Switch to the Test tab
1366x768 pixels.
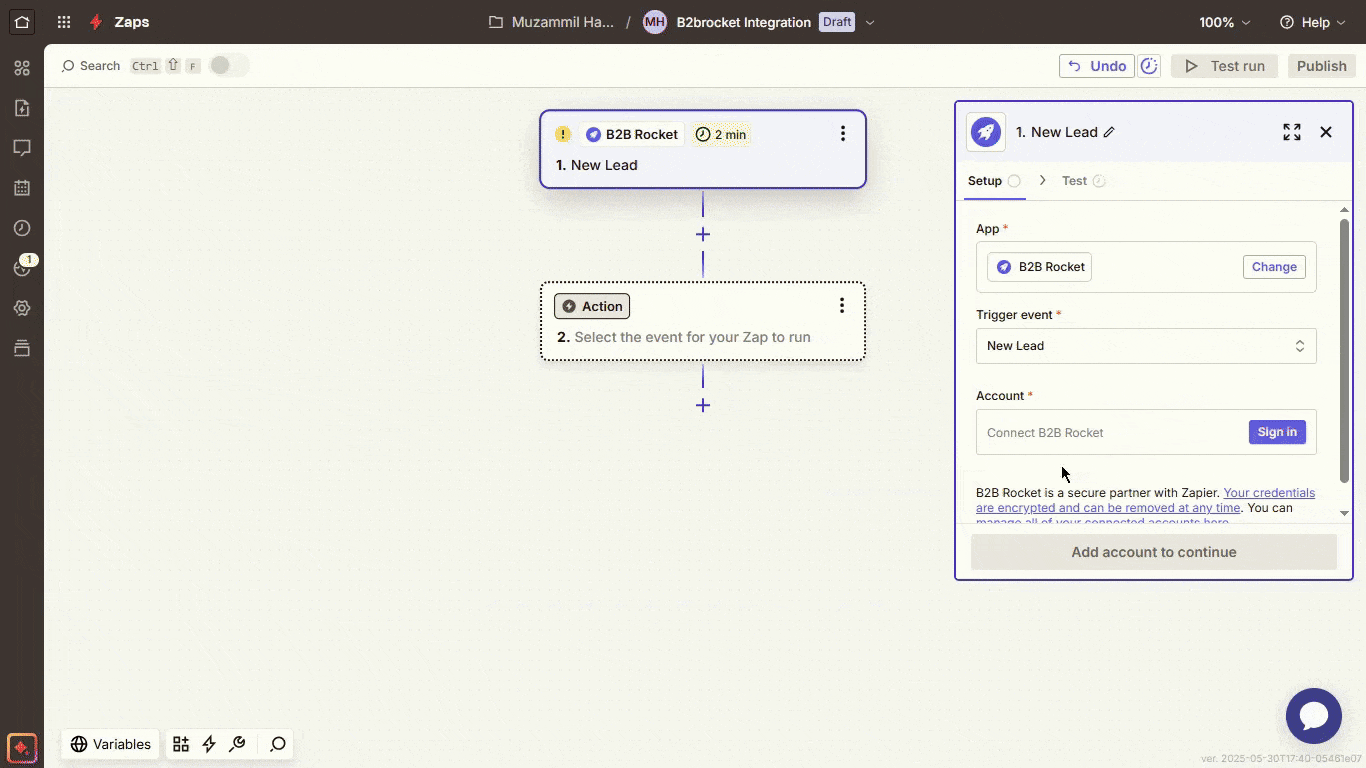(x=1074, y=181)
